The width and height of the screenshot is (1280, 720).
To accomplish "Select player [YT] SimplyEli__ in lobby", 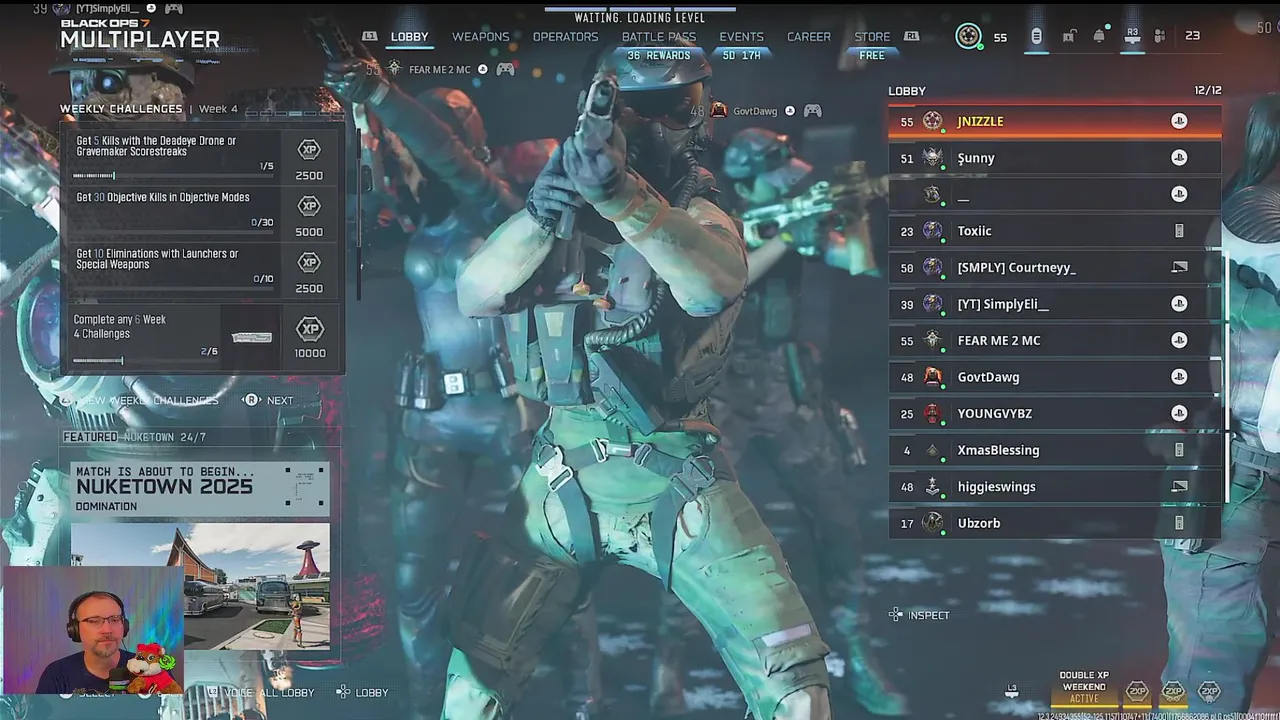I will 1055,304.
